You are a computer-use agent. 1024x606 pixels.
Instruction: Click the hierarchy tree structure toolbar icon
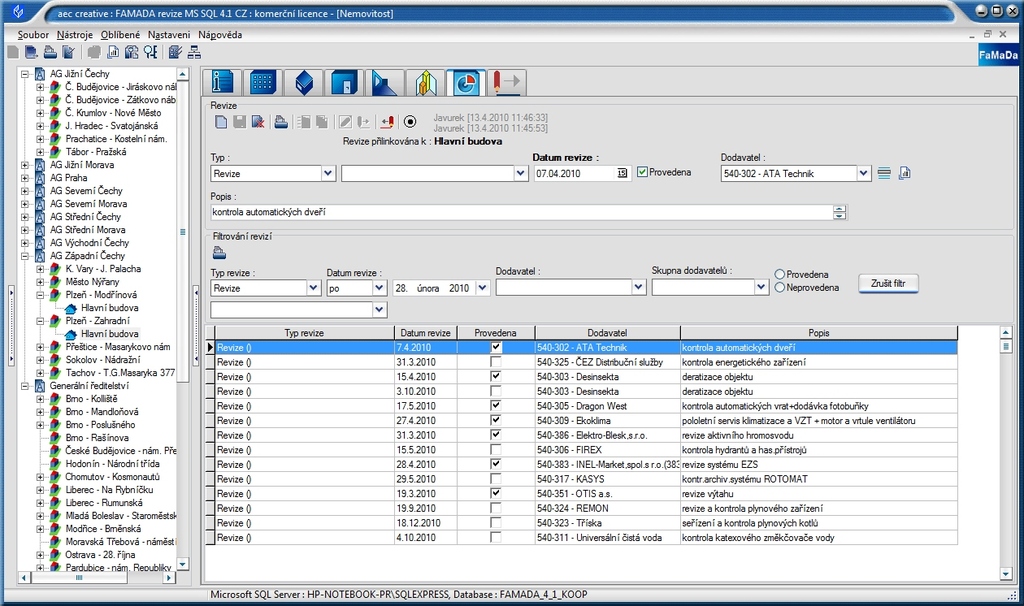coord(194,52)
